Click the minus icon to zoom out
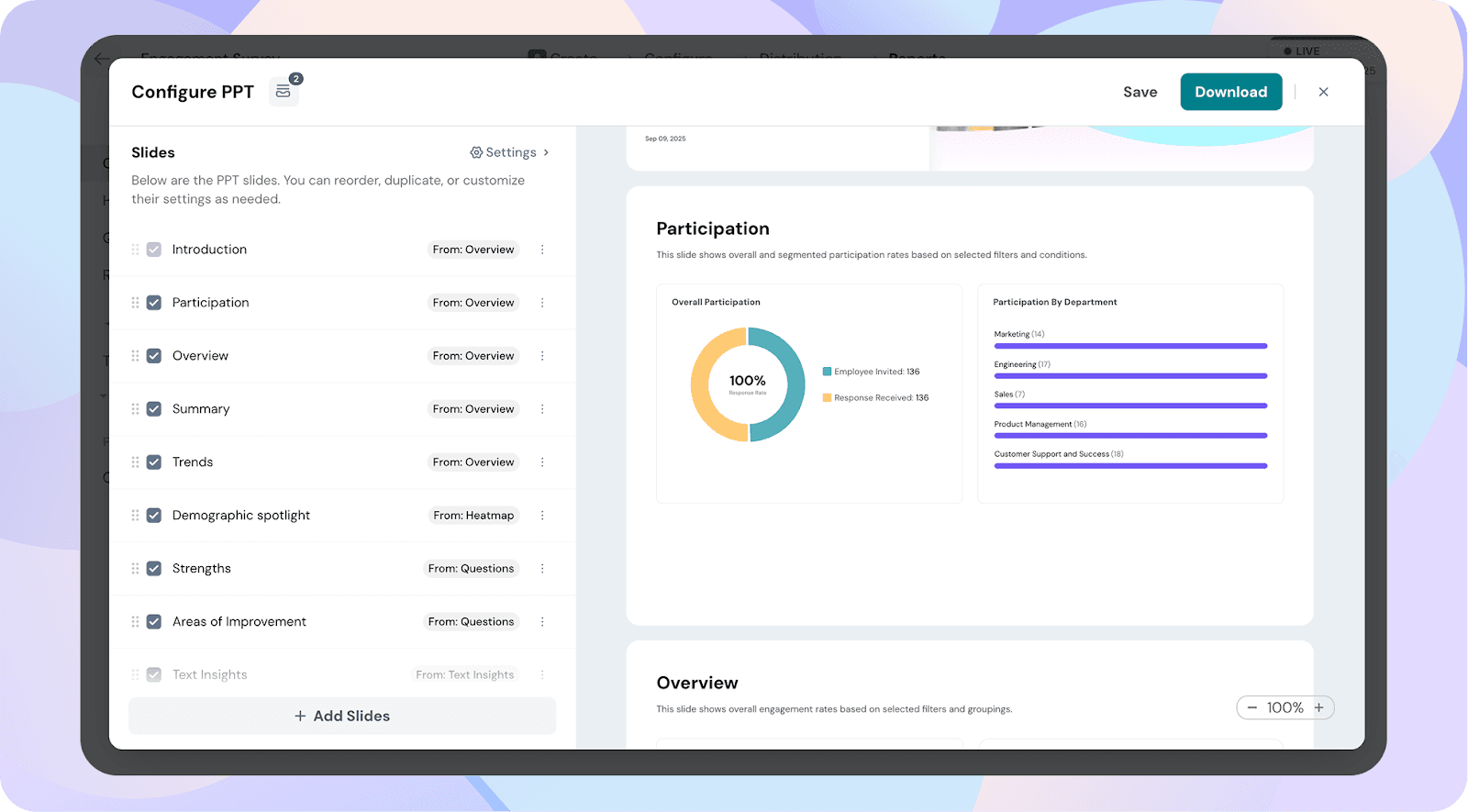This screenshot has width=1468, height=812. point(1251,707)
